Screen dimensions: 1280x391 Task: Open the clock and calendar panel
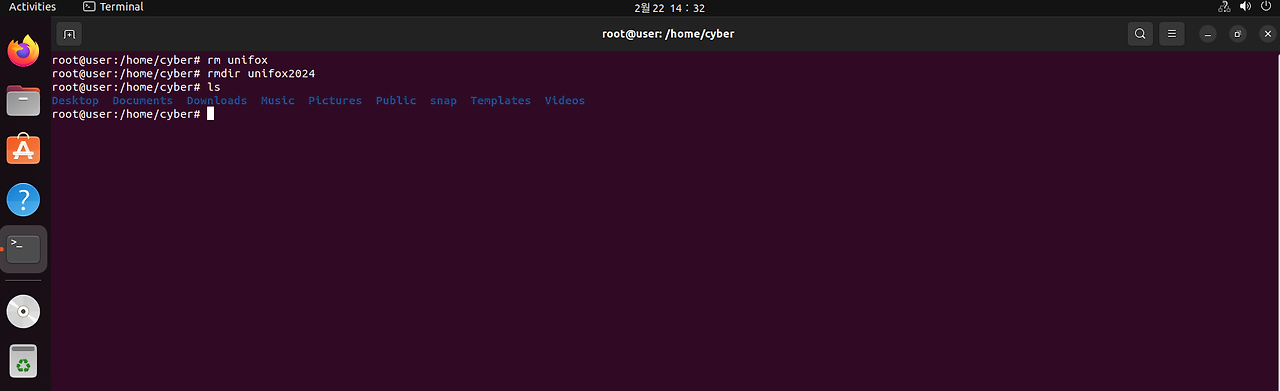[x=670, y=8]
